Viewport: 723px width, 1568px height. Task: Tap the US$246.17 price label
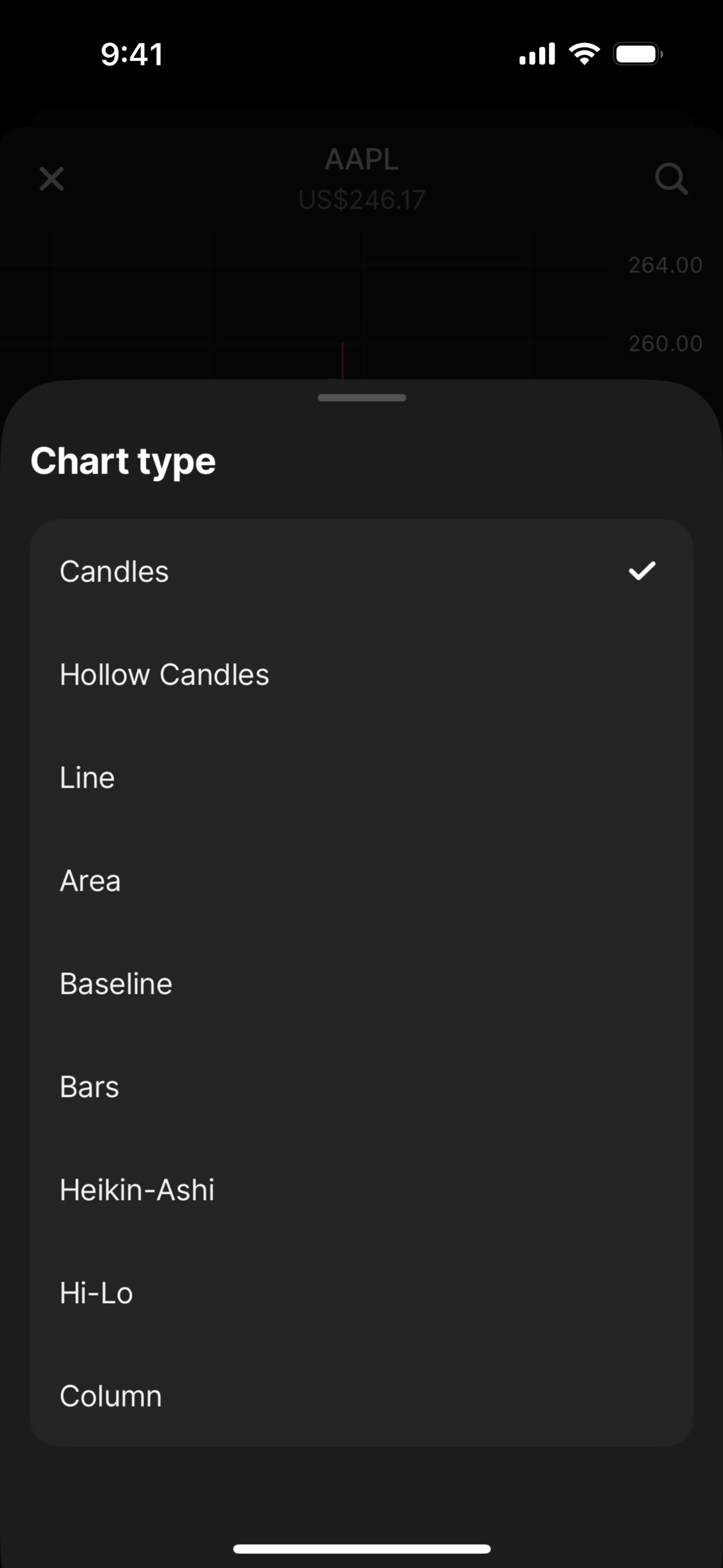click(361, 200)
